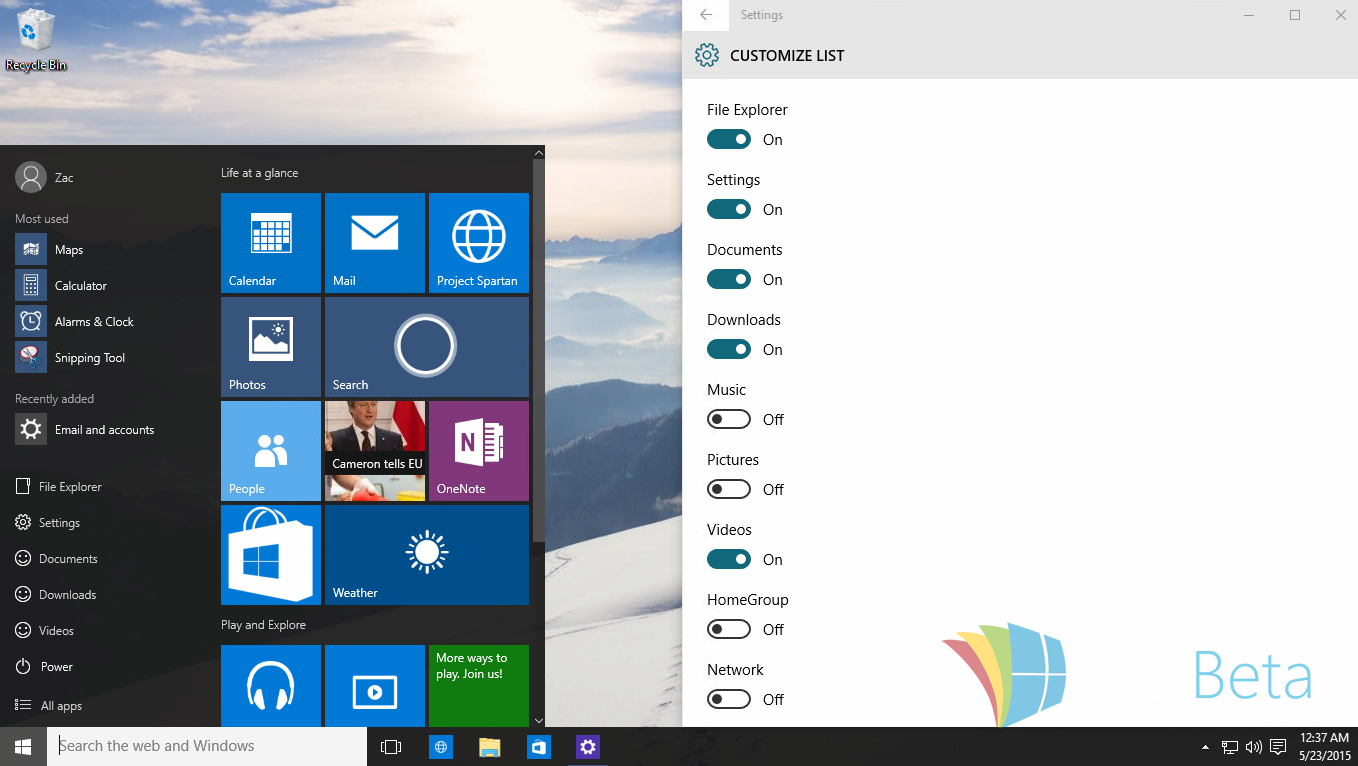The image size is (1358, 766).
Task: Disable the Downloads toggle
Action: pos(729,349)
